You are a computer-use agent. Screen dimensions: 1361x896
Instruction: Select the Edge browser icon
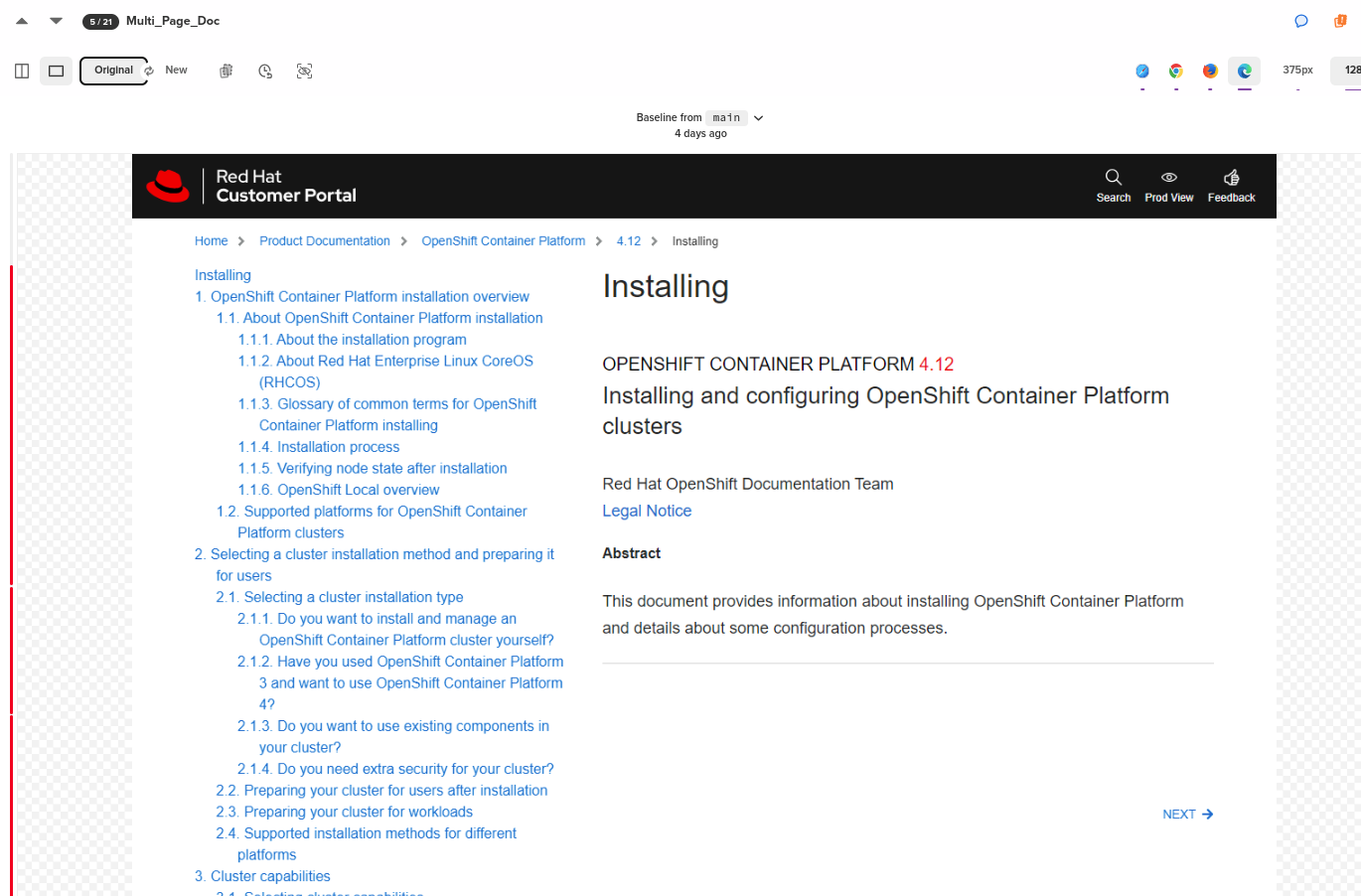click(1245, 71)
